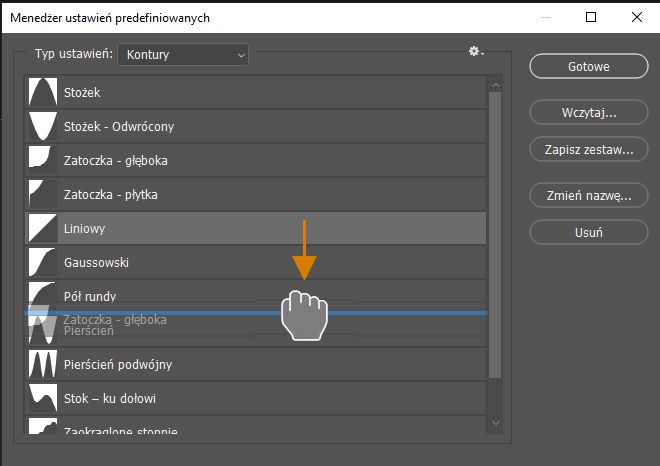Close the Menedżer ustawień predefiniowanych dialog
This screenshot has width=660, height=466.
[x=637, y=17]
